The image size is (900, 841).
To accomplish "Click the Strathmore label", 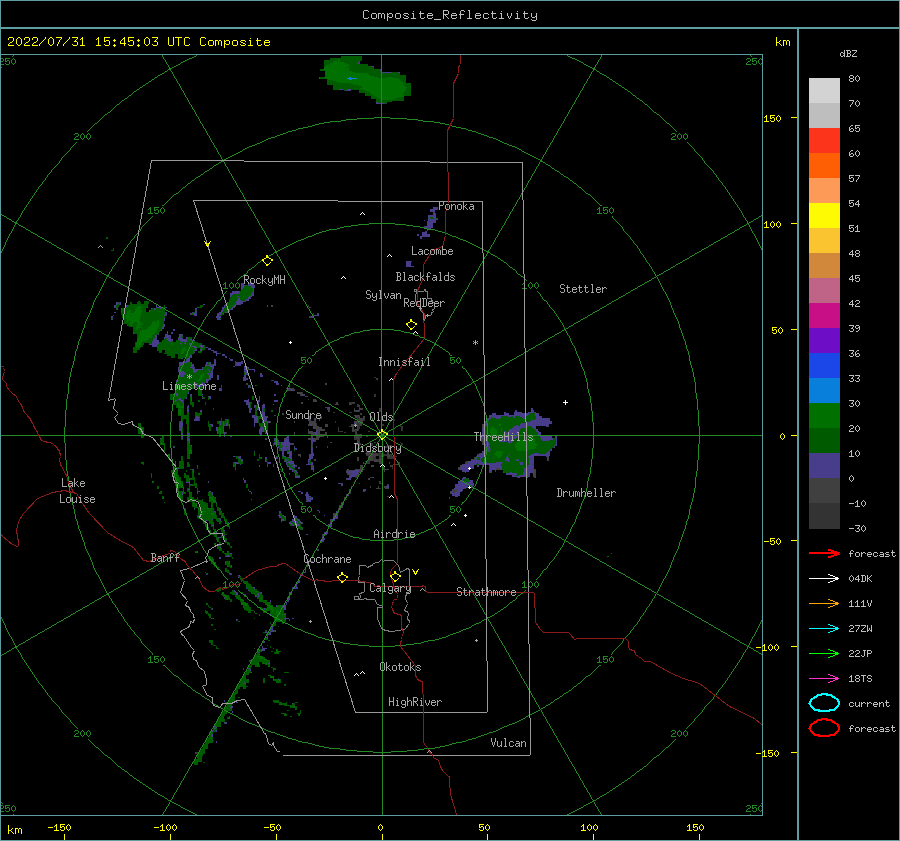I will coord(486,592).
